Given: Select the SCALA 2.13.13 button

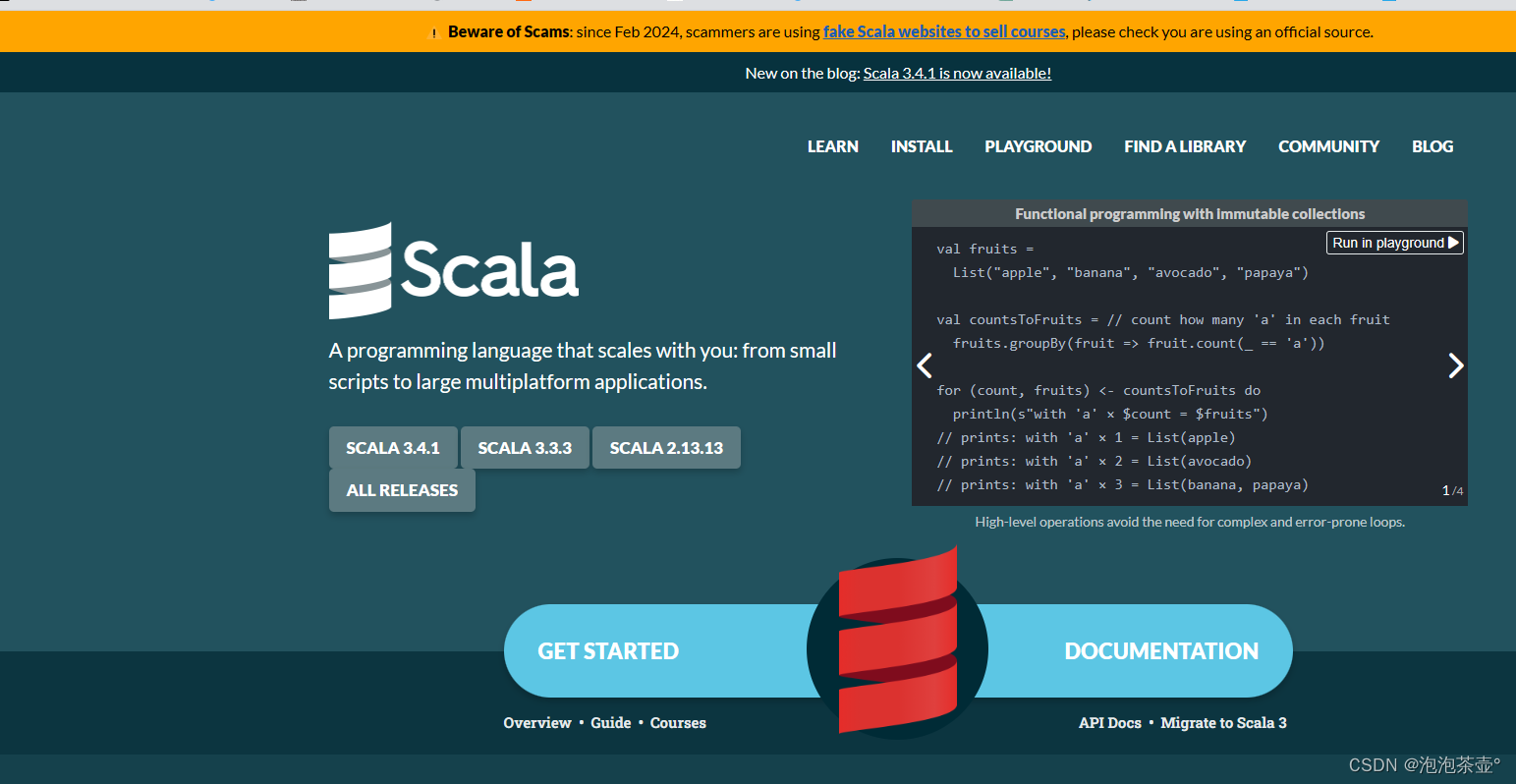Looking at the screenshot, I should point(666,448).
